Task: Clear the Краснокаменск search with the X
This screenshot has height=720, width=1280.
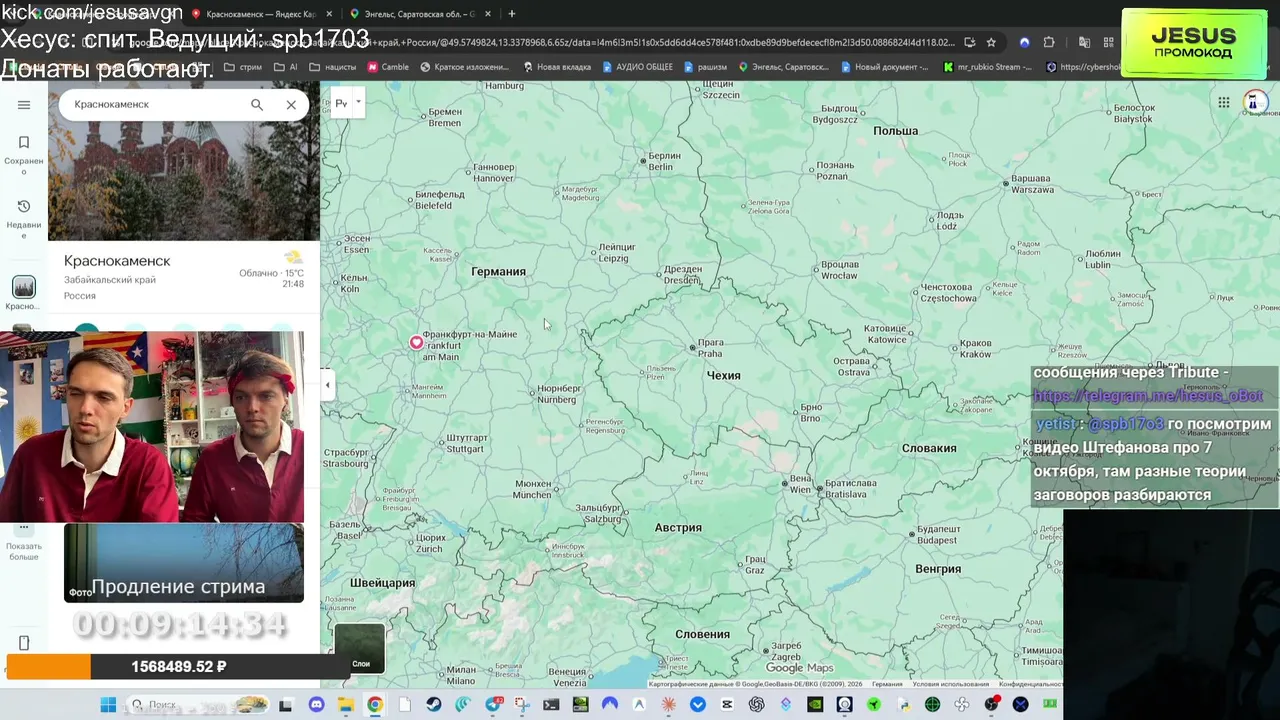Action: click(x=291, y=104)
